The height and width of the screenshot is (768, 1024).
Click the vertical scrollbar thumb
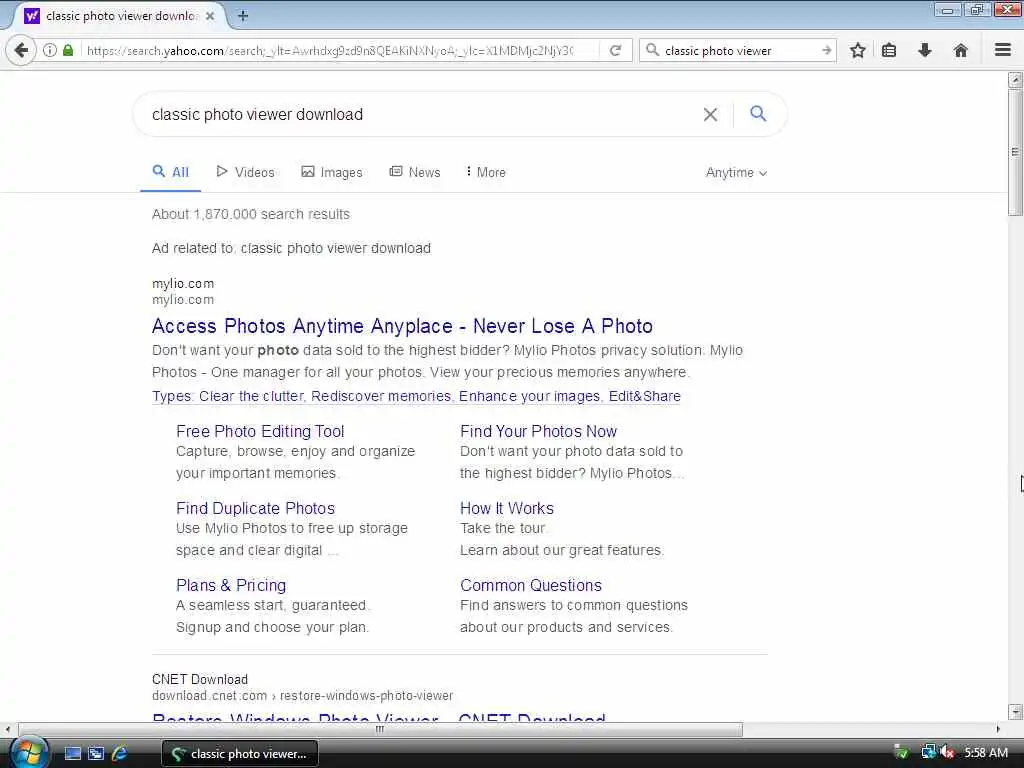click(x=1015, y=152)
